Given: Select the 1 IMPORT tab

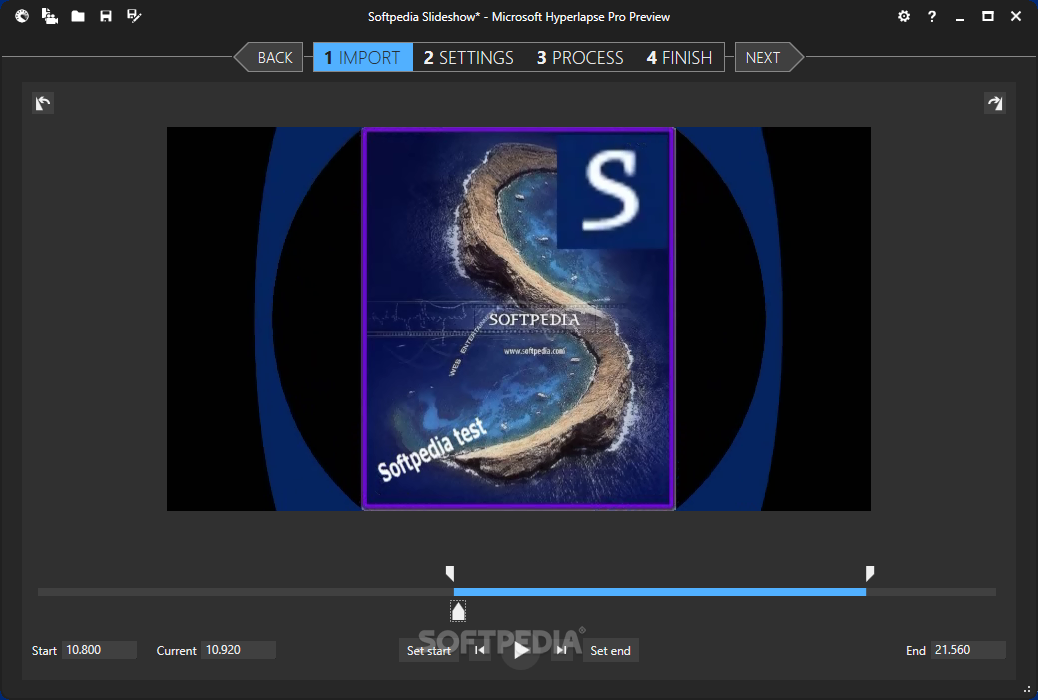Looking at the screenshot, I should click(363, 58).
